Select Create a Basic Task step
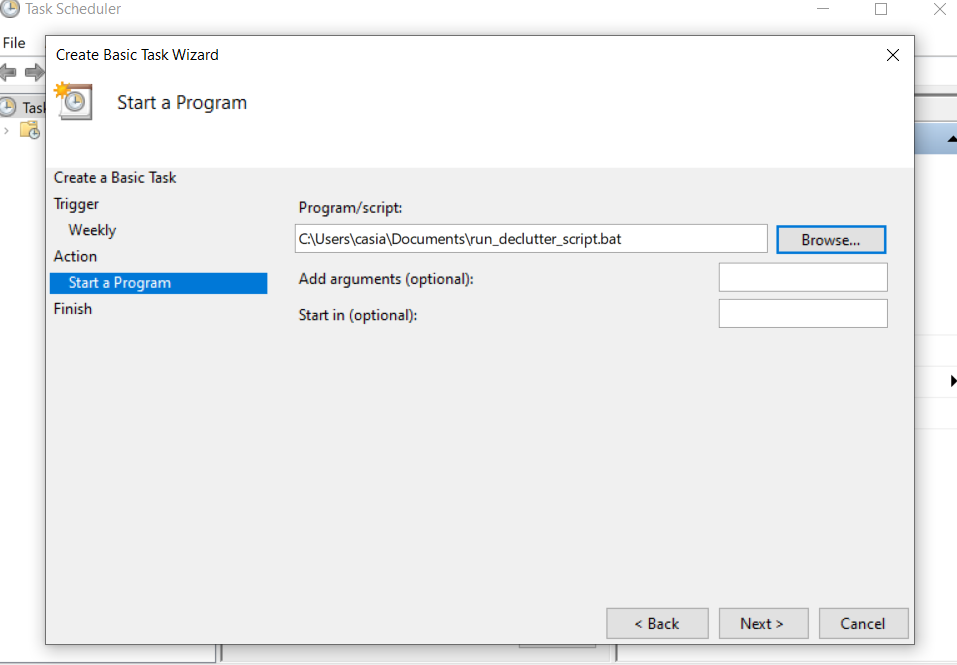 [x=115, y=178]
